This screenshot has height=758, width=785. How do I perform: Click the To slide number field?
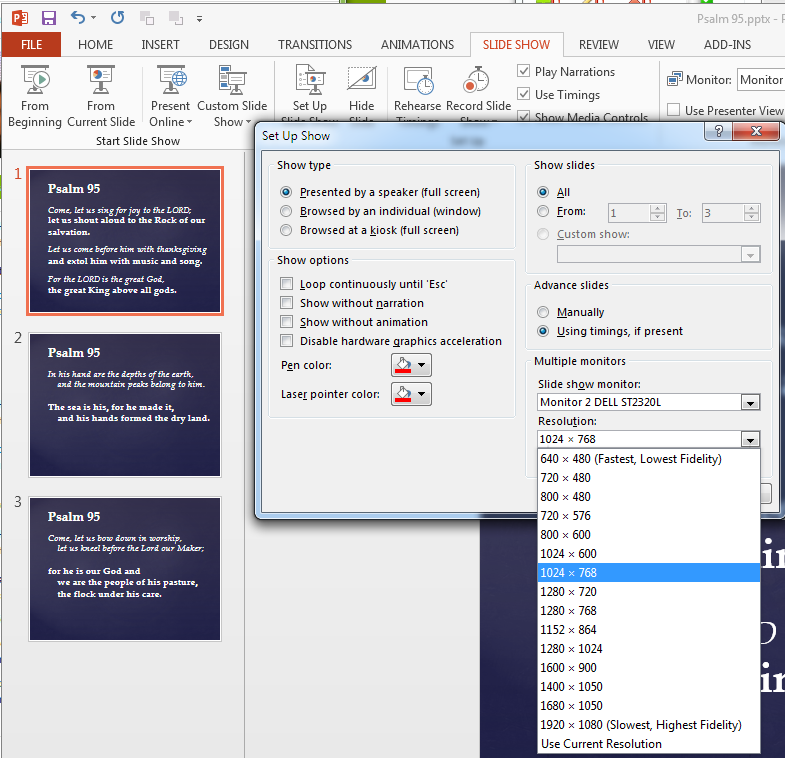click(x=722, y=213)
